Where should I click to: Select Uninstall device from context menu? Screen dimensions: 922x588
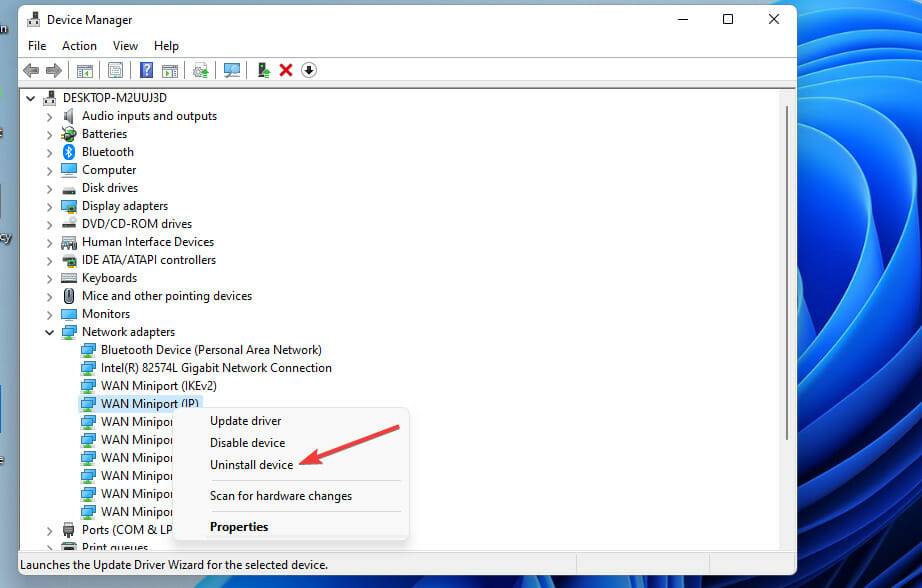click(x=252, y=465)
